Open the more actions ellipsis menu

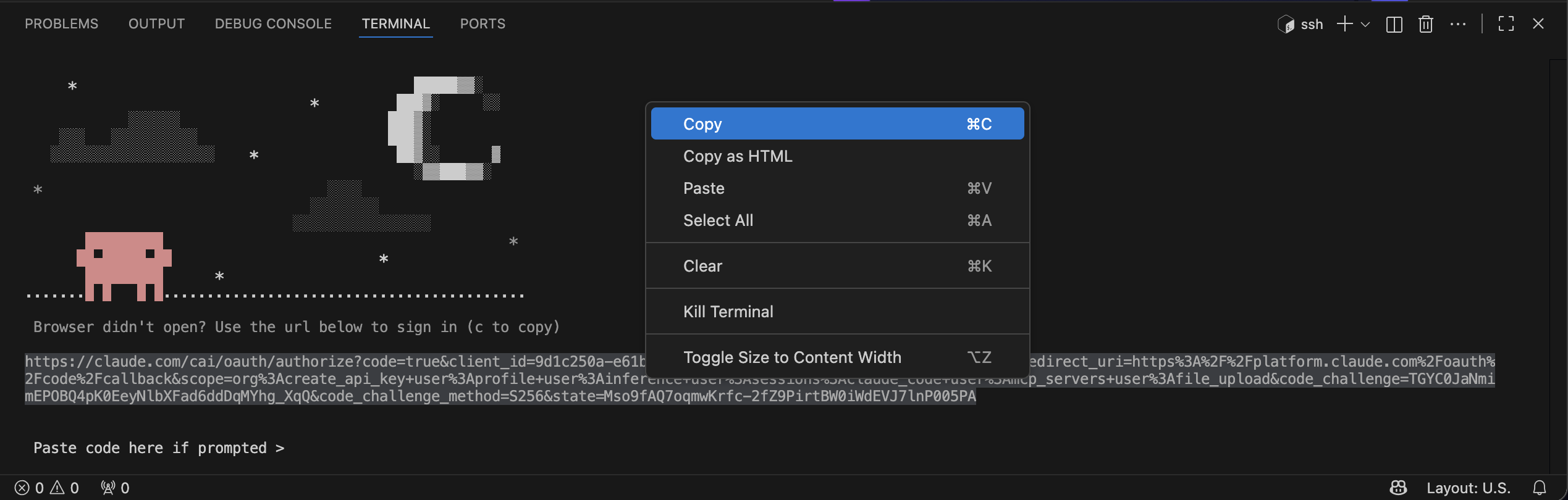(x=1458, y=24)
